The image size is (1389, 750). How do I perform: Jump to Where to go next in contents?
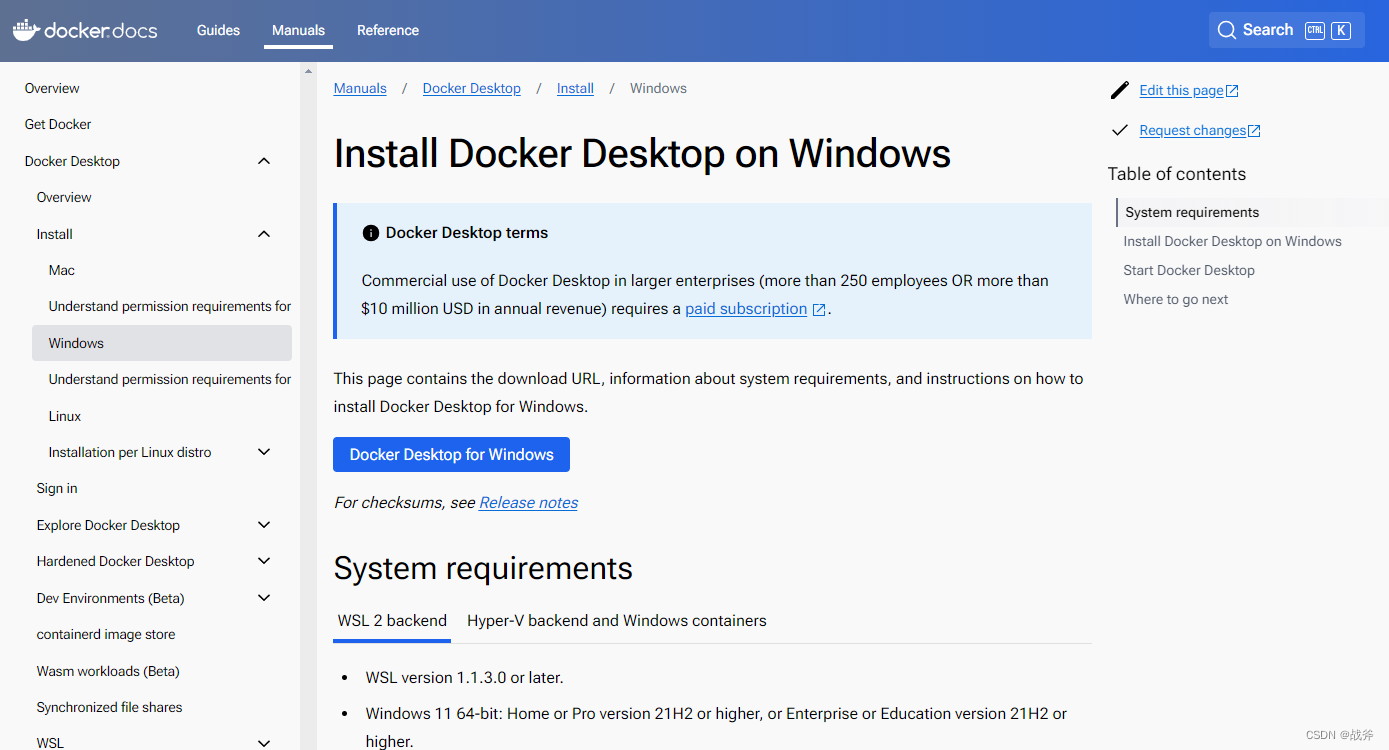click(1176, 299)
